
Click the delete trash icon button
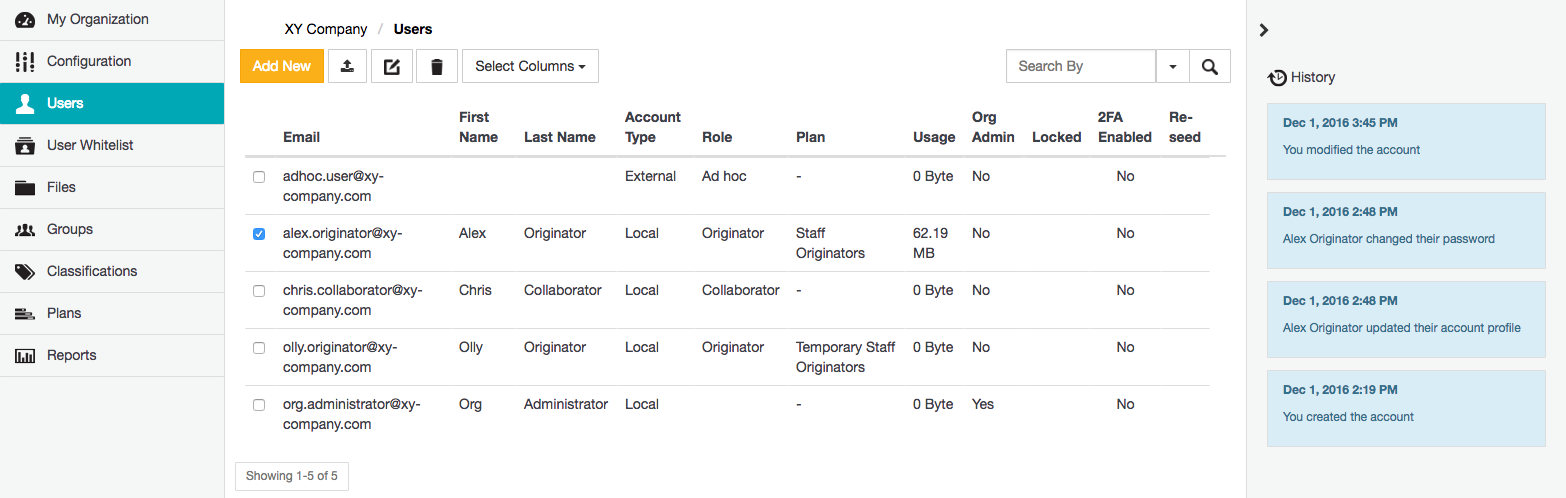436,66
